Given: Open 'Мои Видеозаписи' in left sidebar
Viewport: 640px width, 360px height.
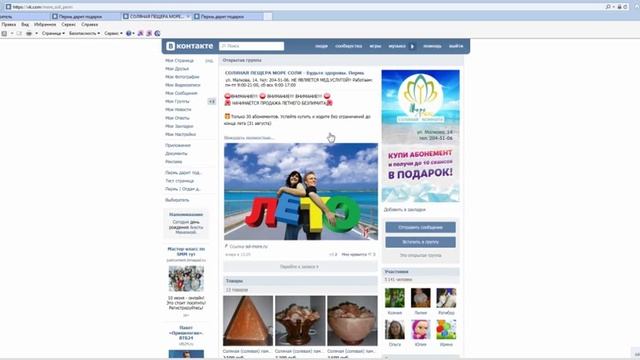Looking at the screenshot, I should (x=183, y=85).
